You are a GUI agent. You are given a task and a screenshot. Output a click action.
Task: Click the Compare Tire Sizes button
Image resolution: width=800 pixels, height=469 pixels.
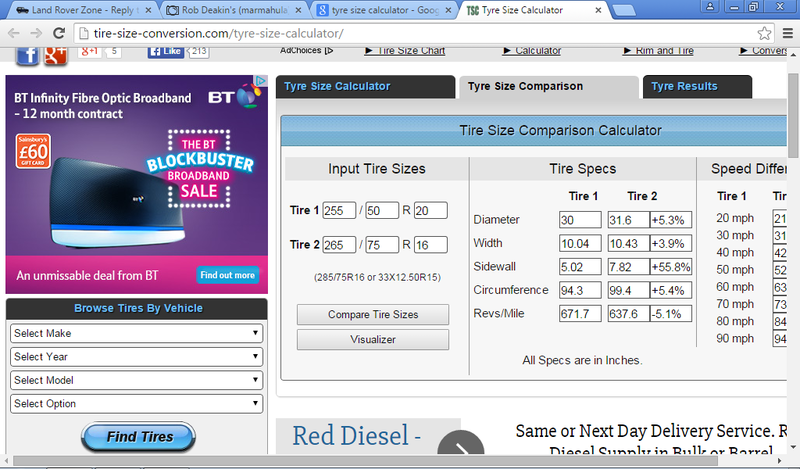coord(373,314)
